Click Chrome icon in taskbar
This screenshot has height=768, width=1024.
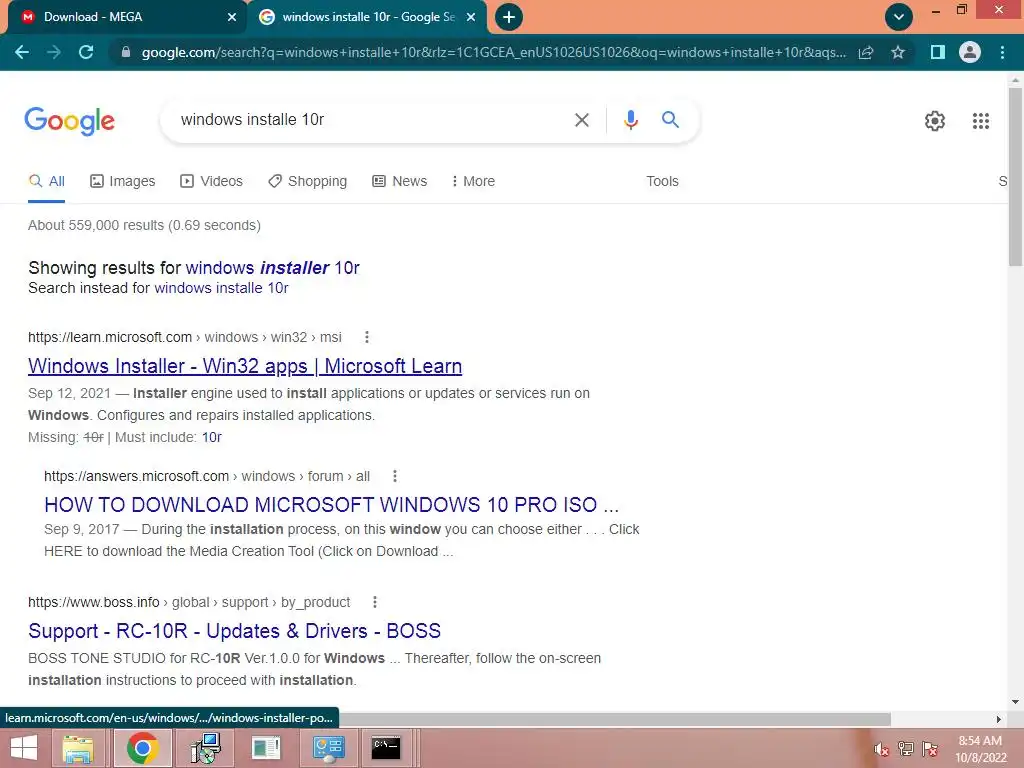coord(142,748)
